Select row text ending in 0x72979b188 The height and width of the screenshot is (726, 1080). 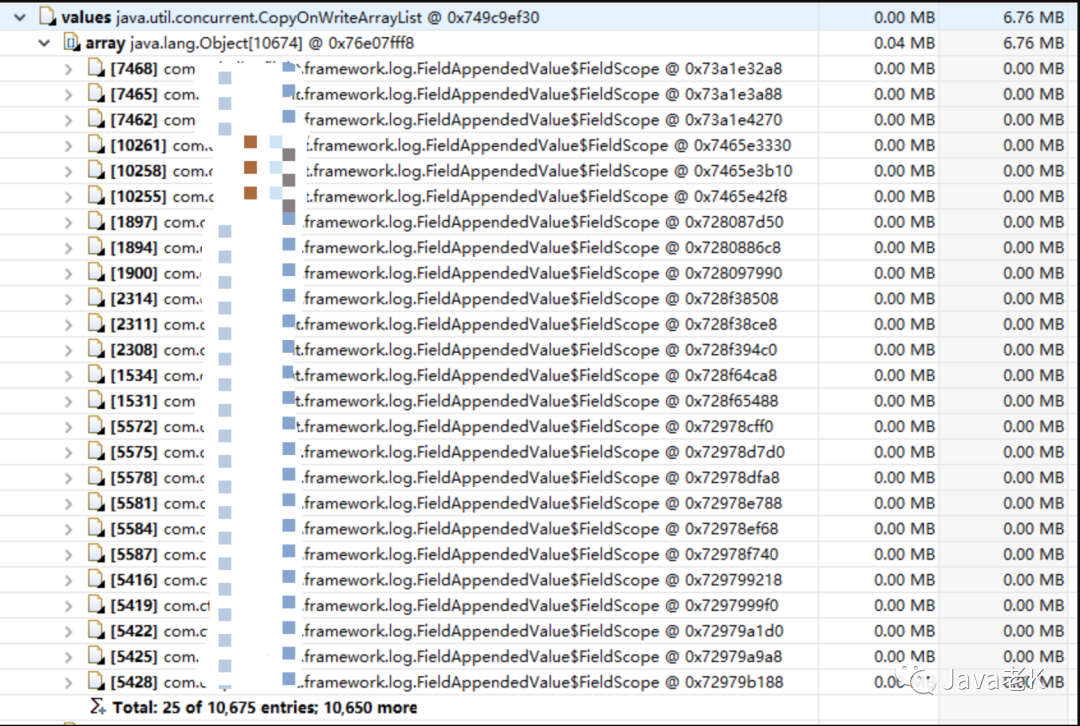[447, 682]
